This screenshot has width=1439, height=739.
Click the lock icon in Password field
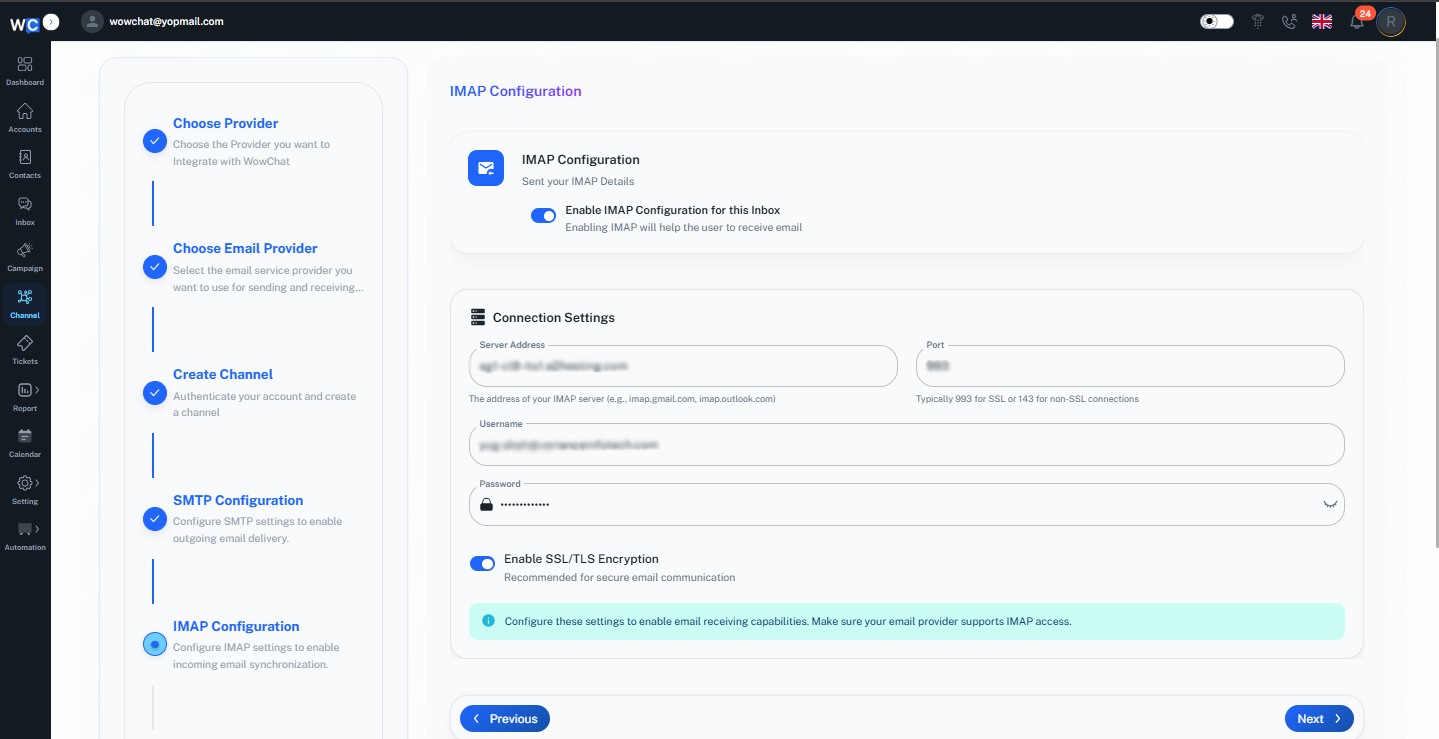[487, 505]
